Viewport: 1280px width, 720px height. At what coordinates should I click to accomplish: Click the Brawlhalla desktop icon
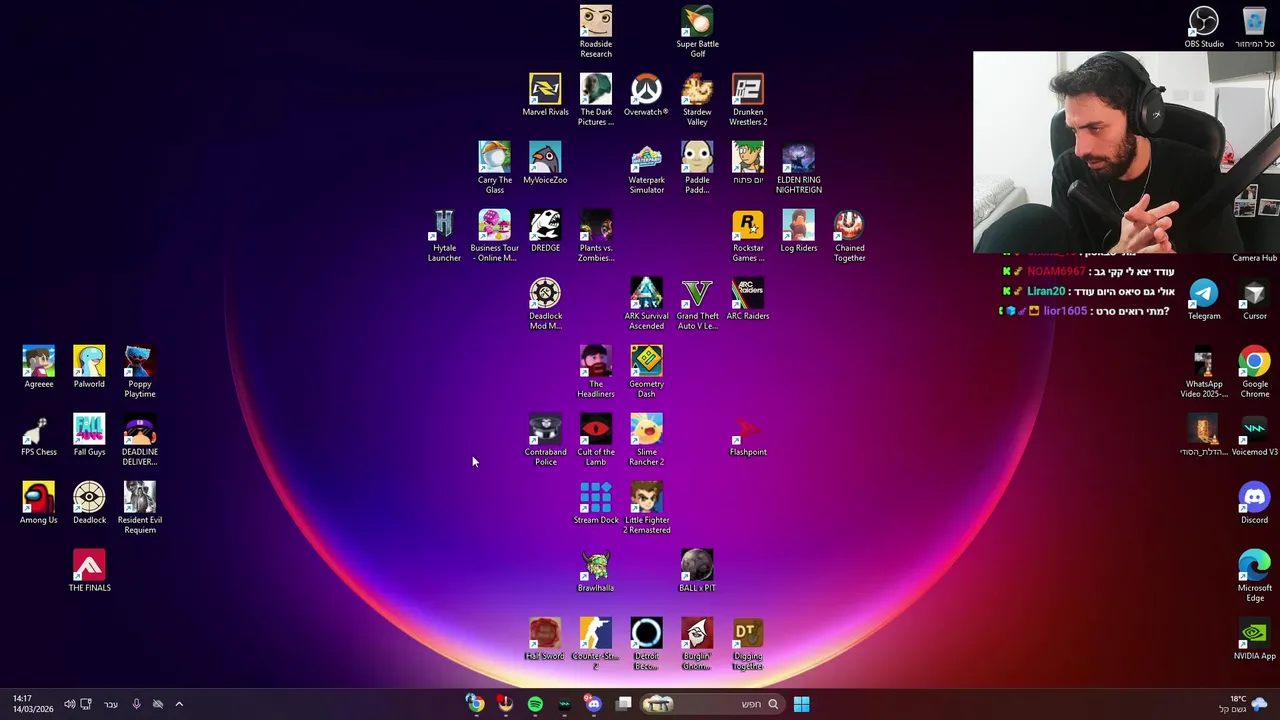[x=596, y=571]
